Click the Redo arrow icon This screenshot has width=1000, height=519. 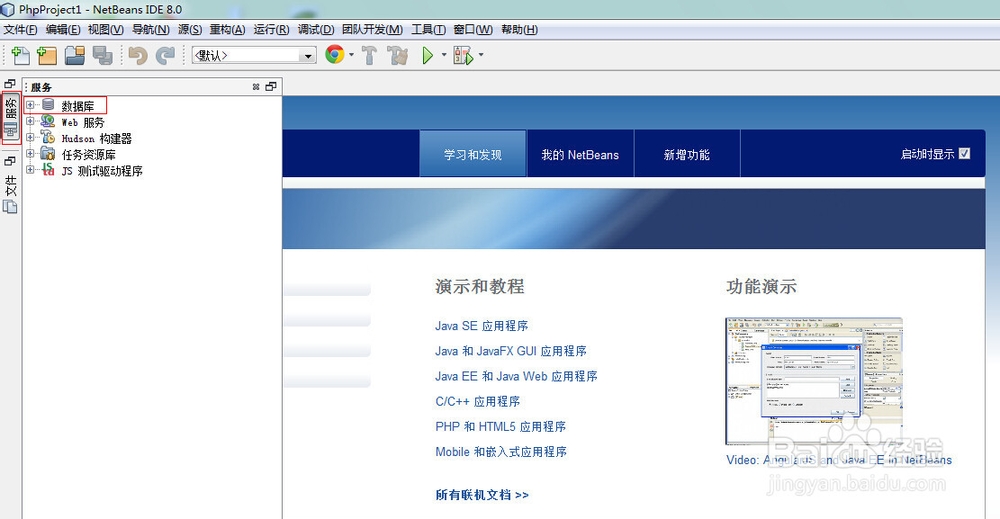[x=165, y=55]
